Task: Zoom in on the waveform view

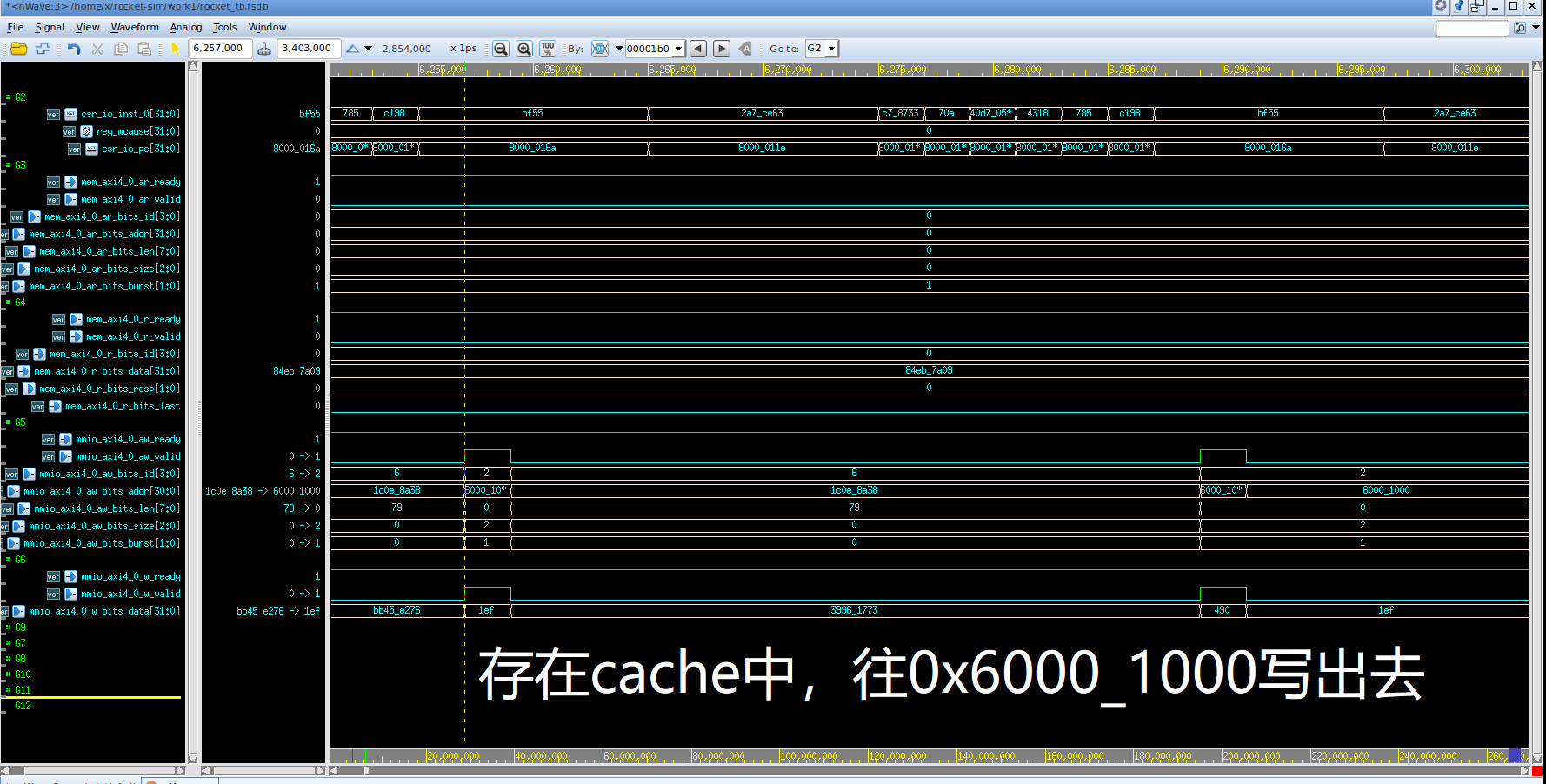Action: point(523,48)
